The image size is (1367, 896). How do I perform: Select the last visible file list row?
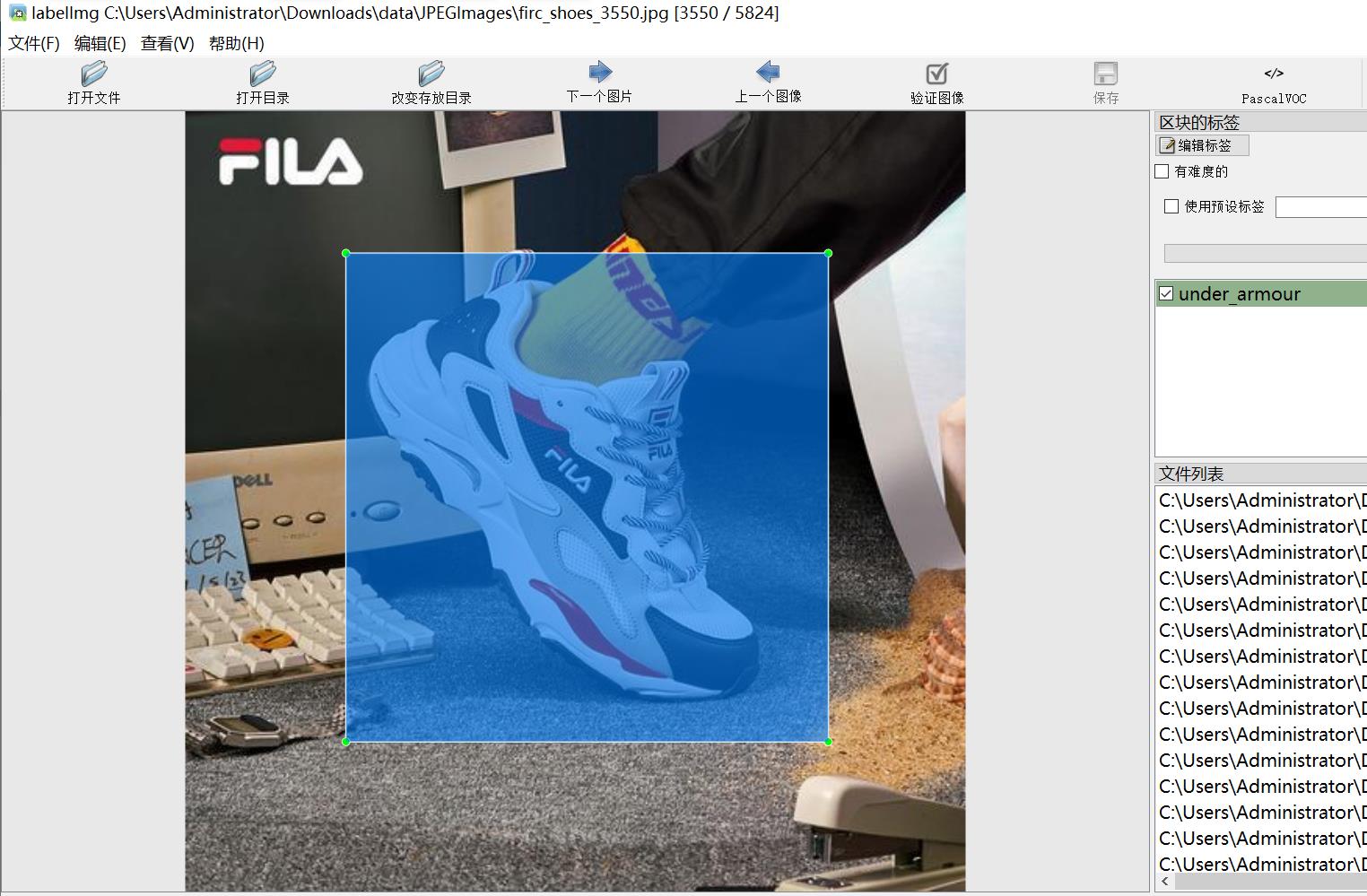tap(1261, 864)
